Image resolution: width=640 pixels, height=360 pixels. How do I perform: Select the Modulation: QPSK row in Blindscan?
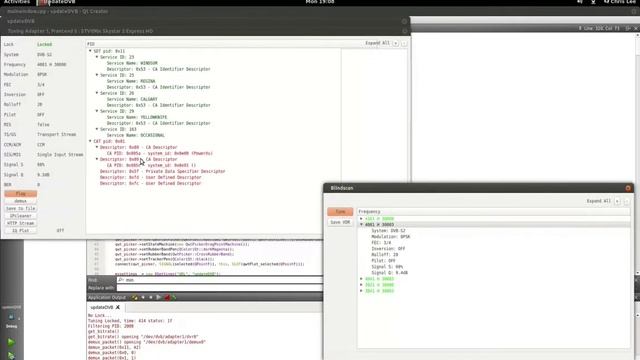[391, 237]
